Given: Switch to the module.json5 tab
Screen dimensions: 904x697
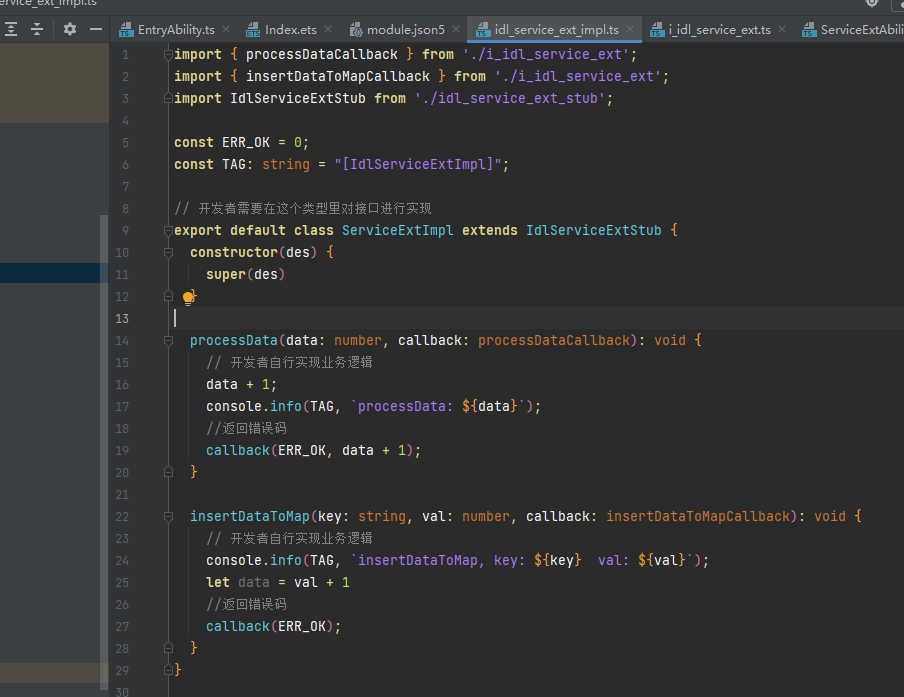Looking at the screenshot, I should click(405, 30).
